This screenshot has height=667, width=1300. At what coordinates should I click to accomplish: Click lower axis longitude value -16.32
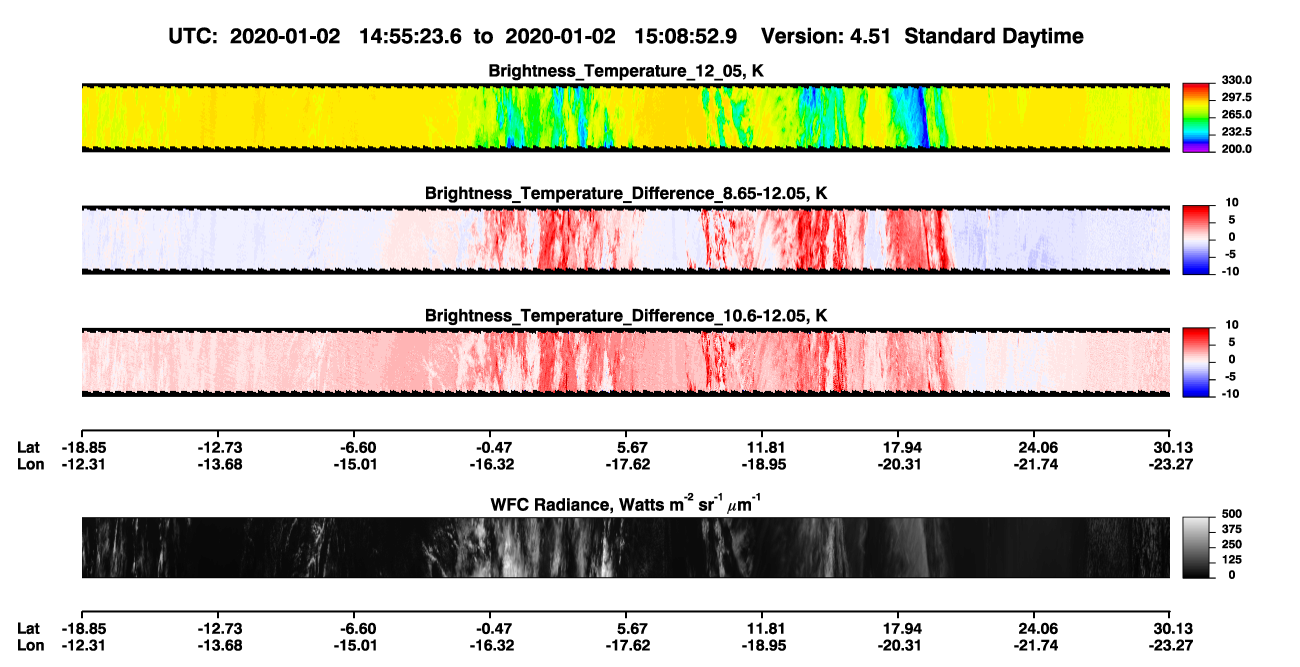pyautogui.click(x=492, y=645)
